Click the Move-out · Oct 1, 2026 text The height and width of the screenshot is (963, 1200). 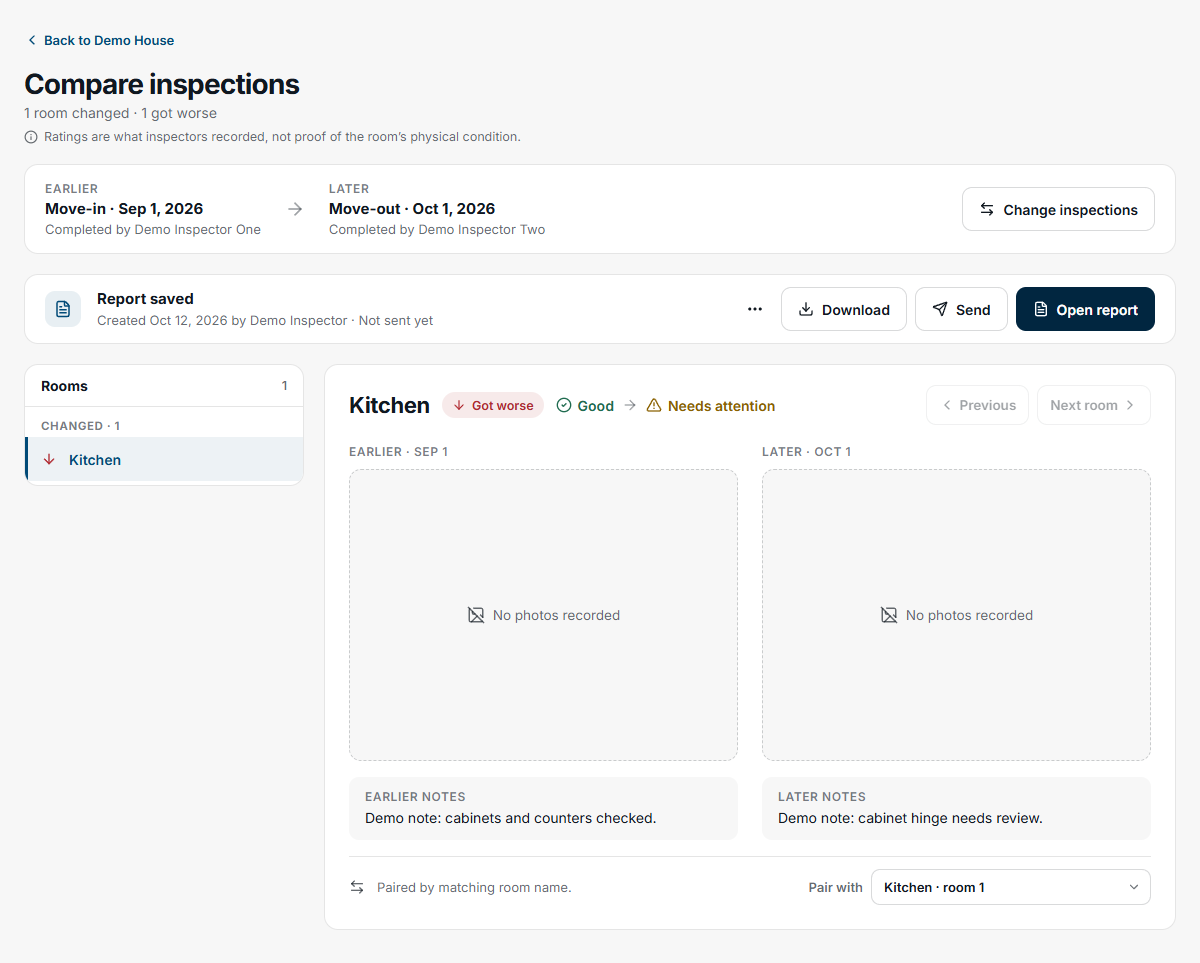[x=412, y=209]
